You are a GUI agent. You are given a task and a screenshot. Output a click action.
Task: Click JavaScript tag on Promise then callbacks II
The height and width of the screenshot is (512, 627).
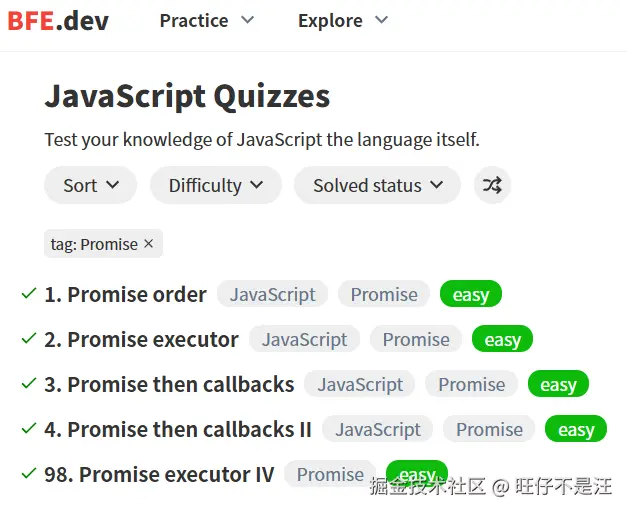377,429
